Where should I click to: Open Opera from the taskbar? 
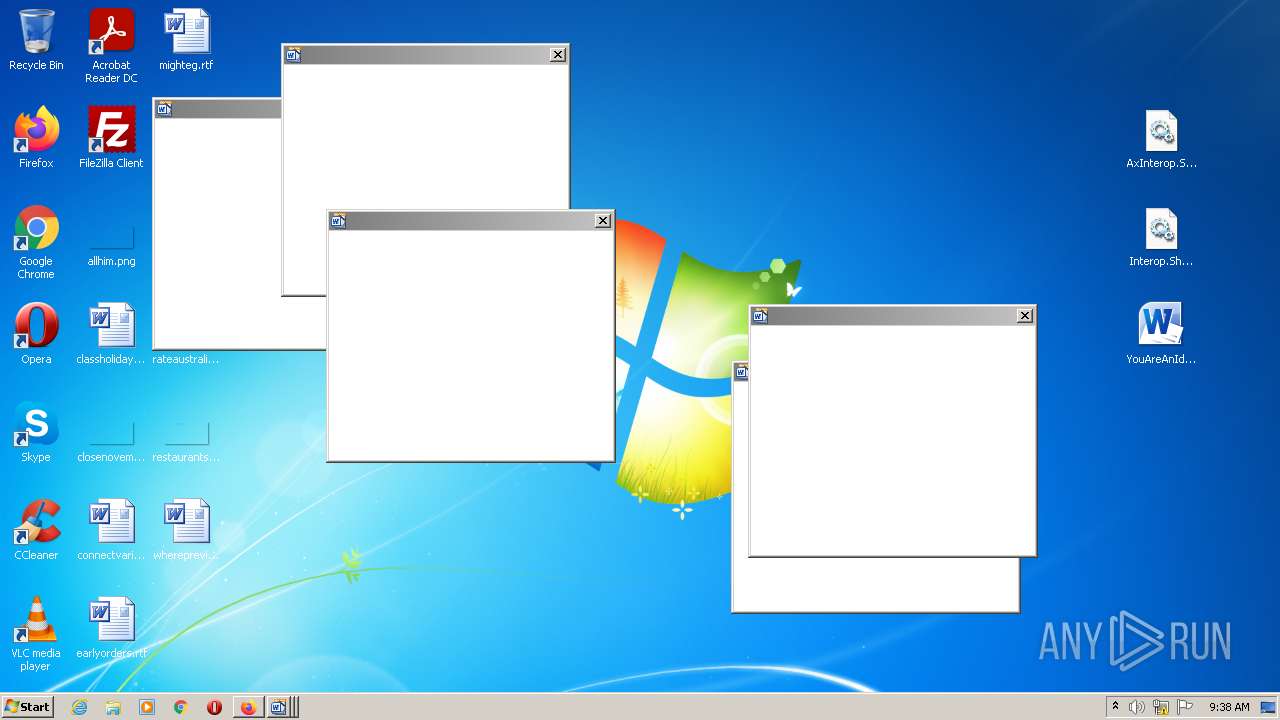tap(214, 707)
